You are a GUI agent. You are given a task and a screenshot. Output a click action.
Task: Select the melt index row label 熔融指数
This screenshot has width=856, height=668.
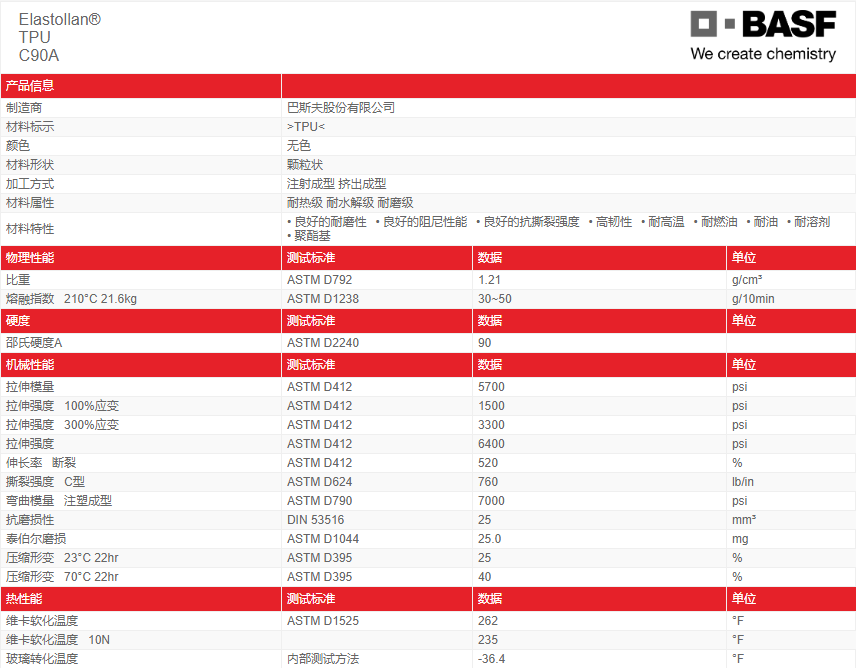coord(30,299)
